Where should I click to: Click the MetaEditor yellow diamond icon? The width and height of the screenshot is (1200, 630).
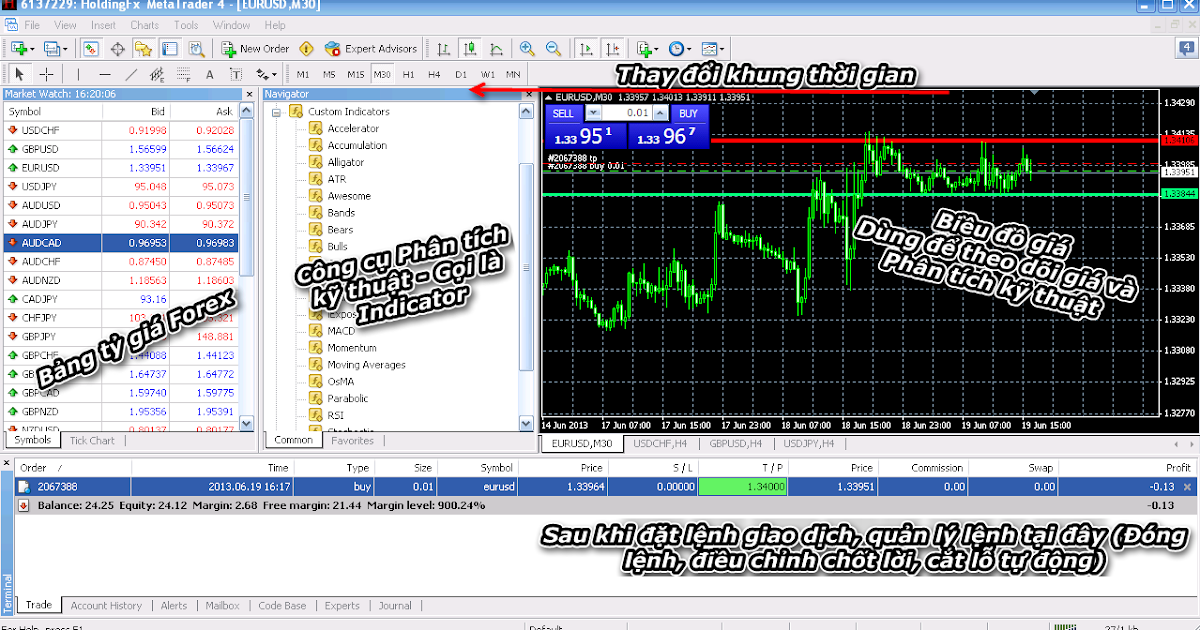[x=307, y=48]
